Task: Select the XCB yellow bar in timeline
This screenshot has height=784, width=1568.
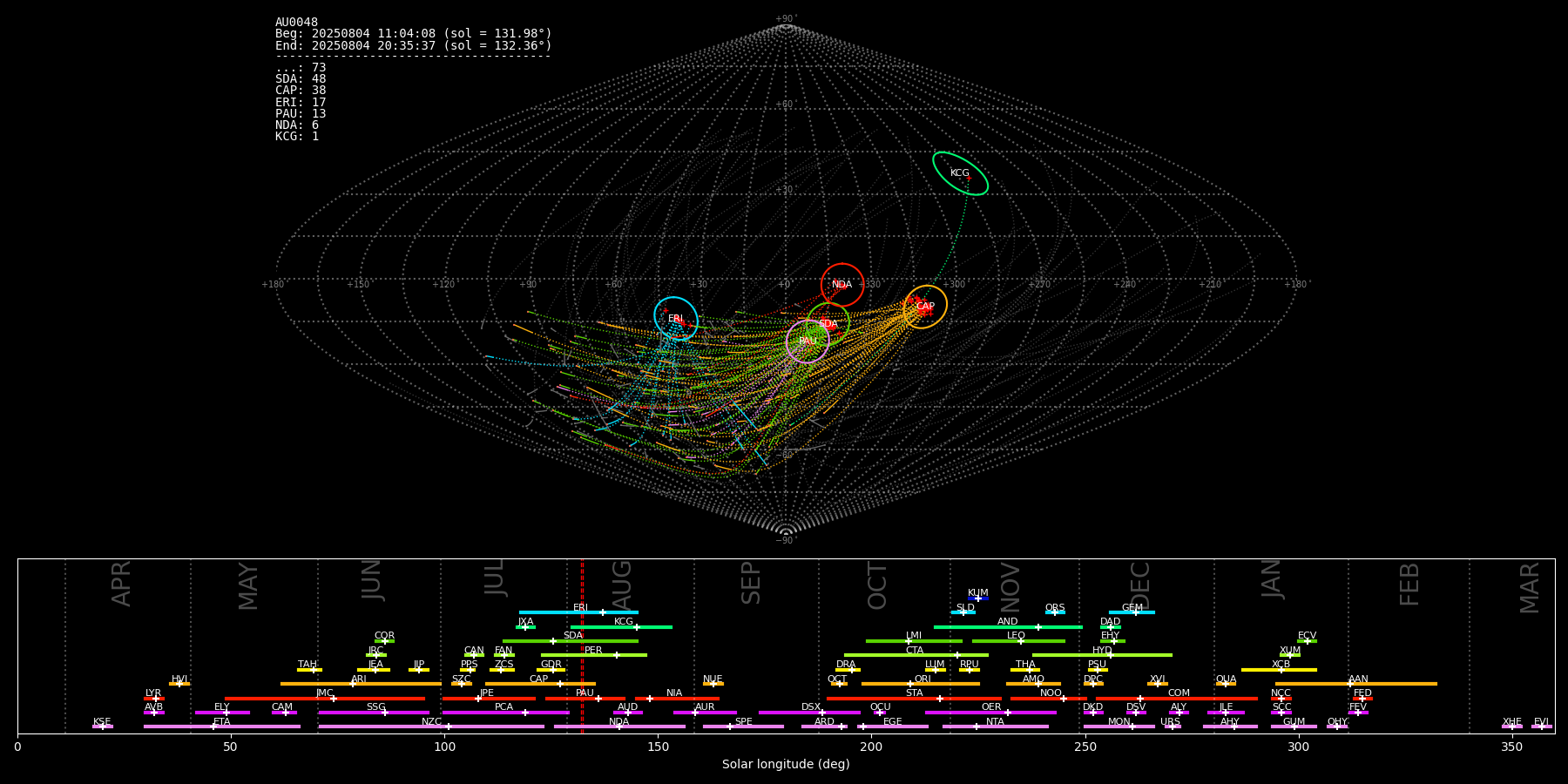Action: 1279,670
